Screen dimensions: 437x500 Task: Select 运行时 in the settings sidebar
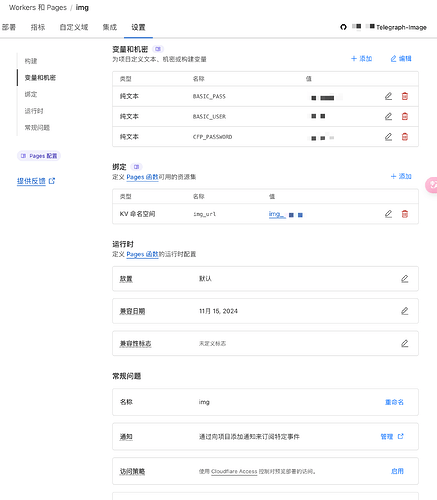pyautogui.click(x=34, y=111)
